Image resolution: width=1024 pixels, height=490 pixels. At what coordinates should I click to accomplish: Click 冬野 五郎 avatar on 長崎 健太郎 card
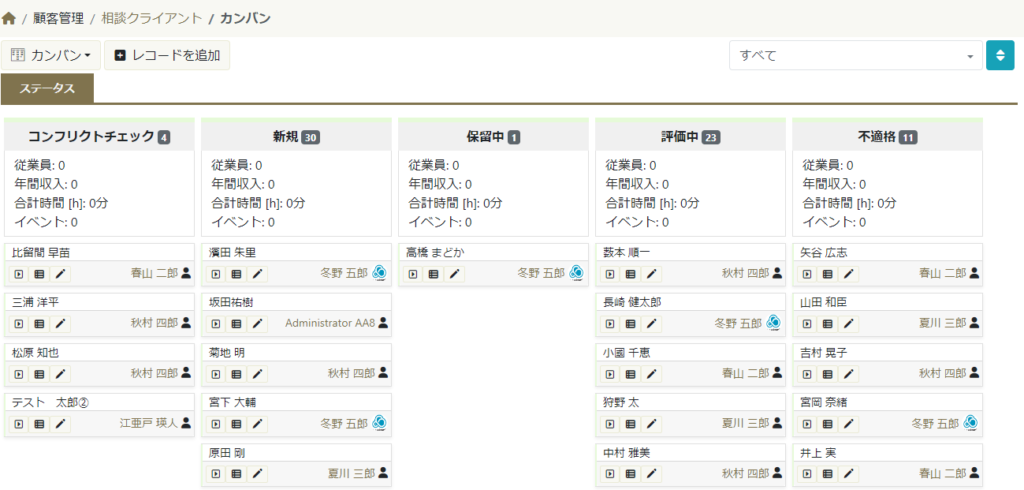pos(774,323)
